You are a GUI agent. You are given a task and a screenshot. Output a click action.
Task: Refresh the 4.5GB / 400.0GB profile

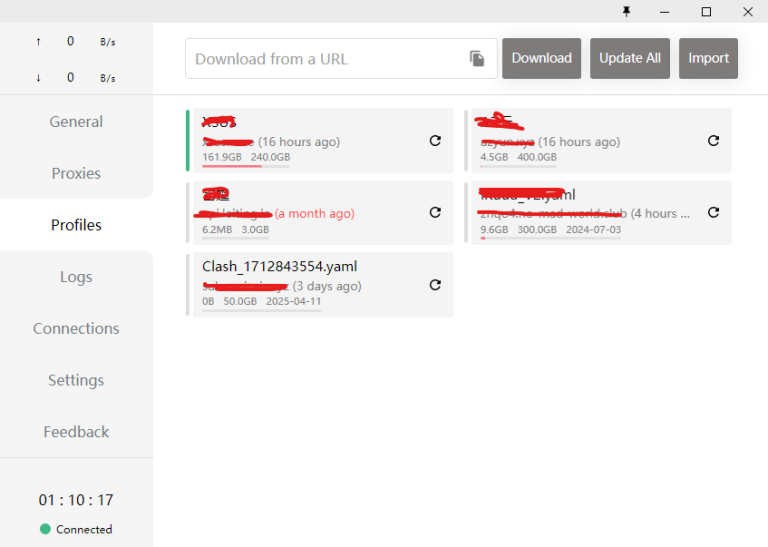tap(713, 141)
